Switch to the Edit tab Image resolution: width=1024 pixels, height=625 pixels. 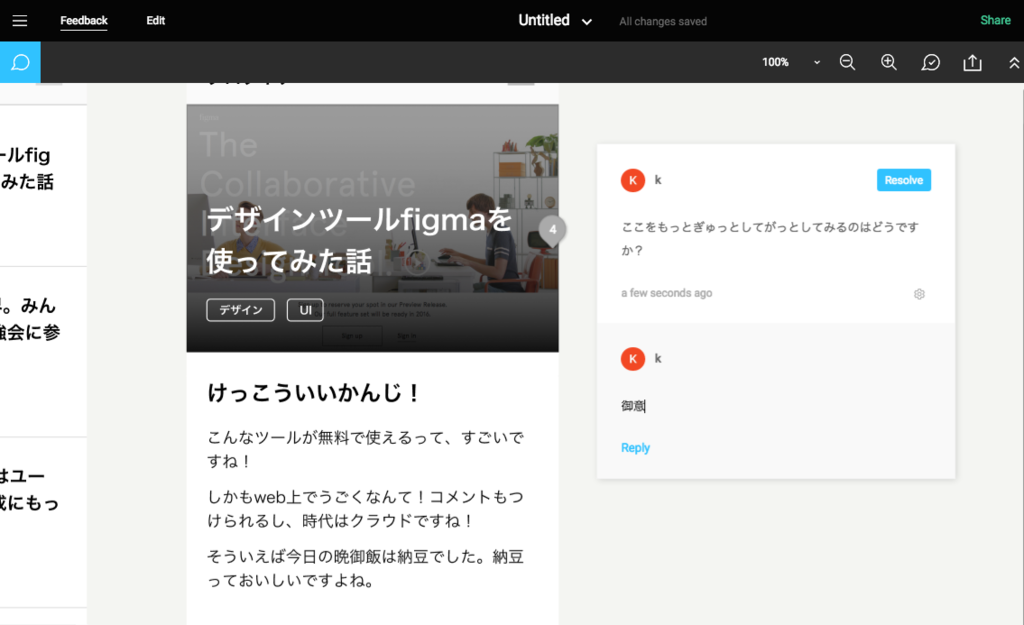pos(155,20)
